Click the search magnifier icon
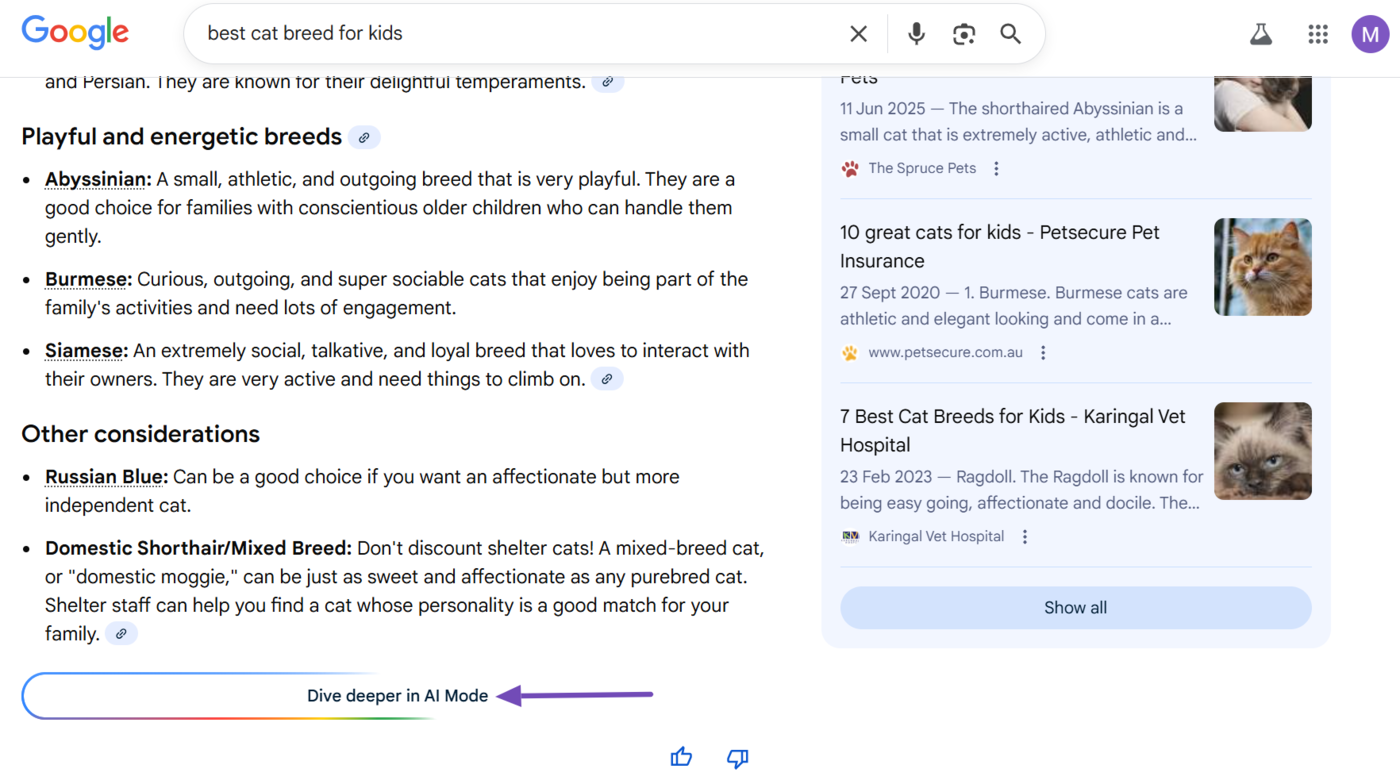The image size is (1400, 784). pyautogui.click(x=1010, y=33)
